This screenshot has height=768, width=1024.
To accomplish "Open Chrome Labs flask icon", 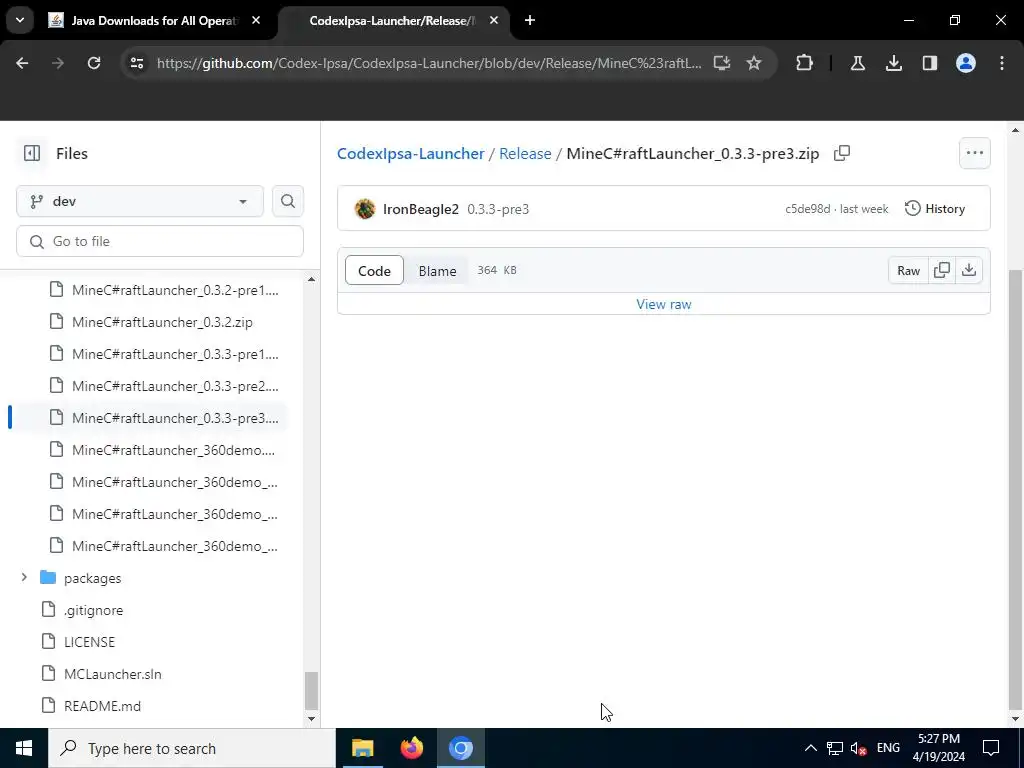I will [x=857, y=63].
